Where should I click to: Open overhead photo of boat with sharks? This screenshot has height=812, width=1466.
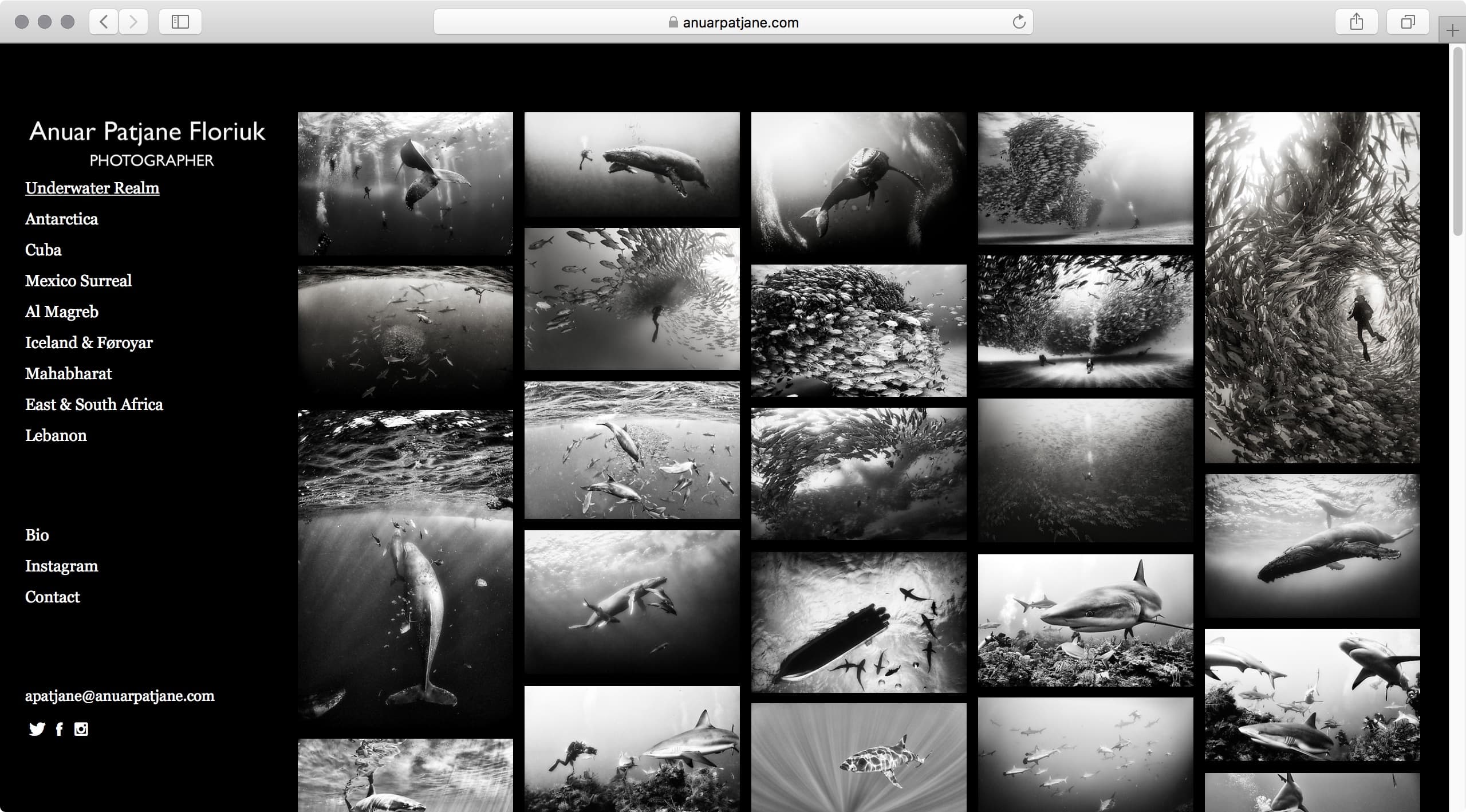pyautogui.click(x=859, y=622)
